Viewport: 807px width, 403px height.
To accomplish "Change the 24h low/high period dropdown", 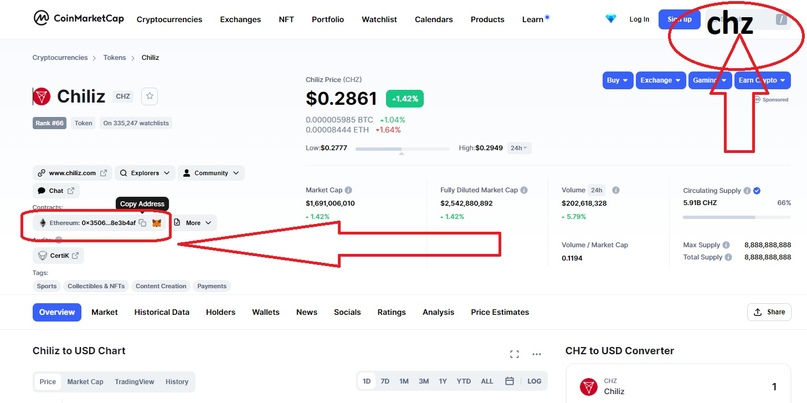I will coord(519,148).
